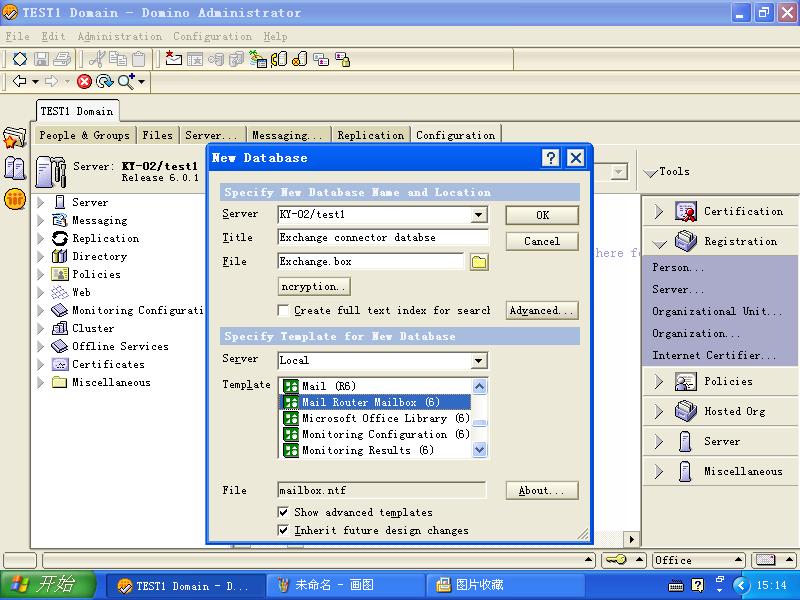
Task: Click the Start button on the taskbar
Action: pyautogui.click(x=48, y=585)
